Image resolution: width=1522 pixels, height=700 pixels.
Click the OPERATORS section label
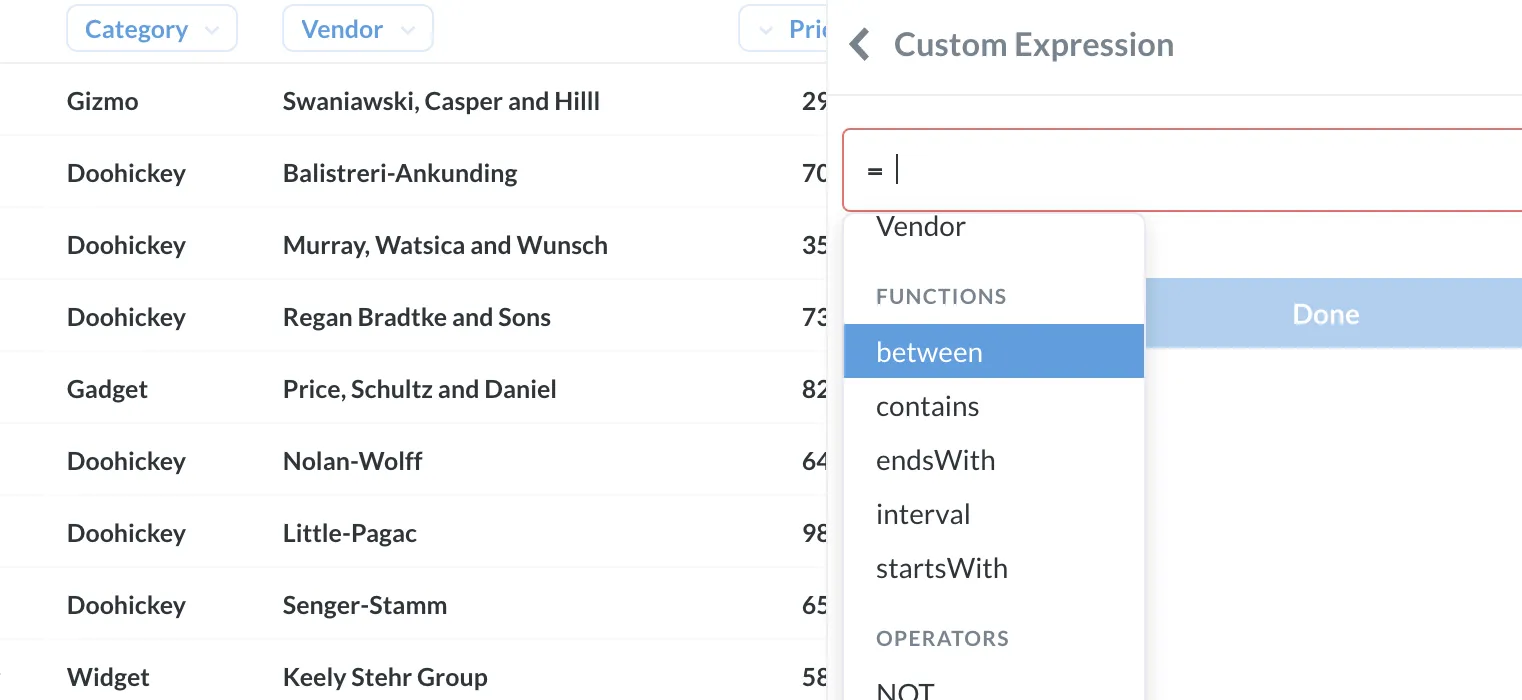942,638
